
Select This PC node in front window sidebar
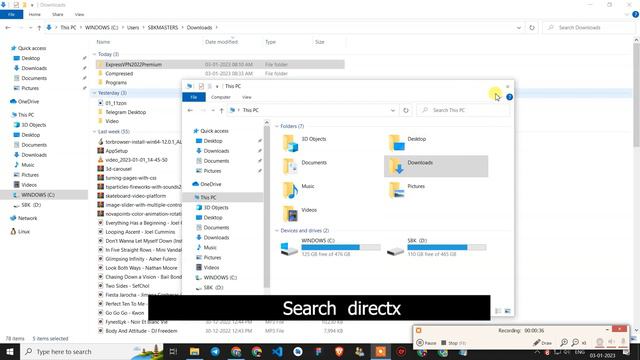(x=208, y=198)
